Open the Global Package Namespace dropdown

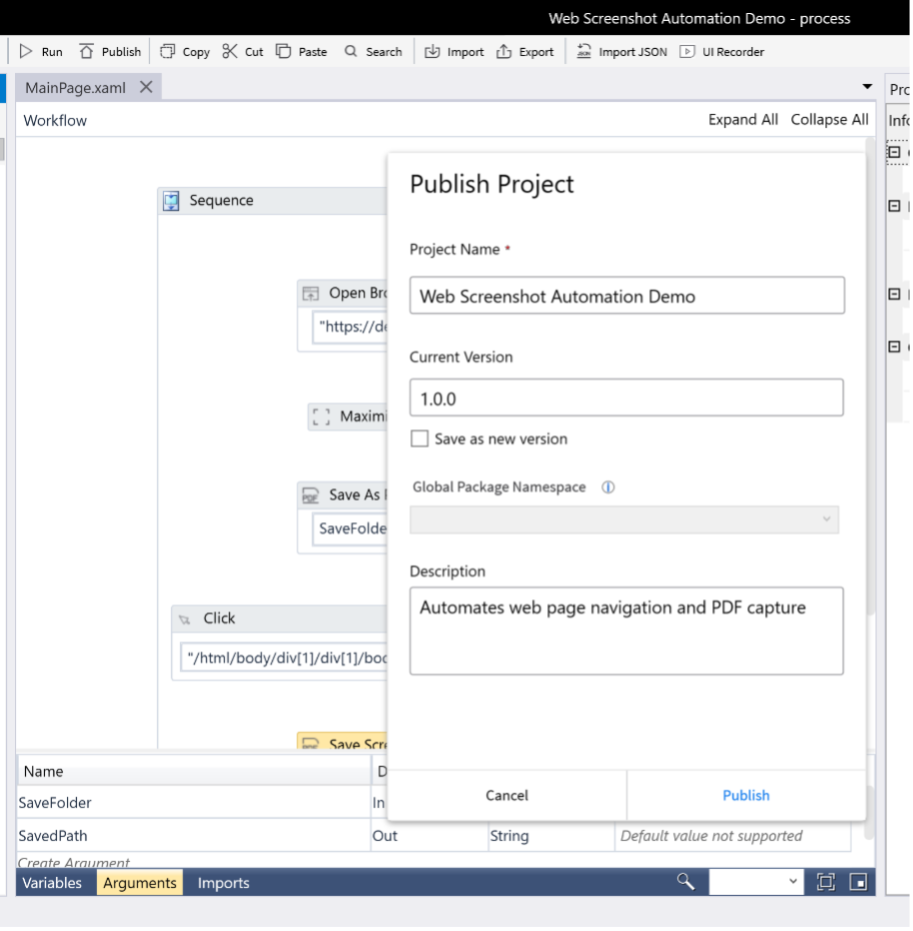click(624, 520)
